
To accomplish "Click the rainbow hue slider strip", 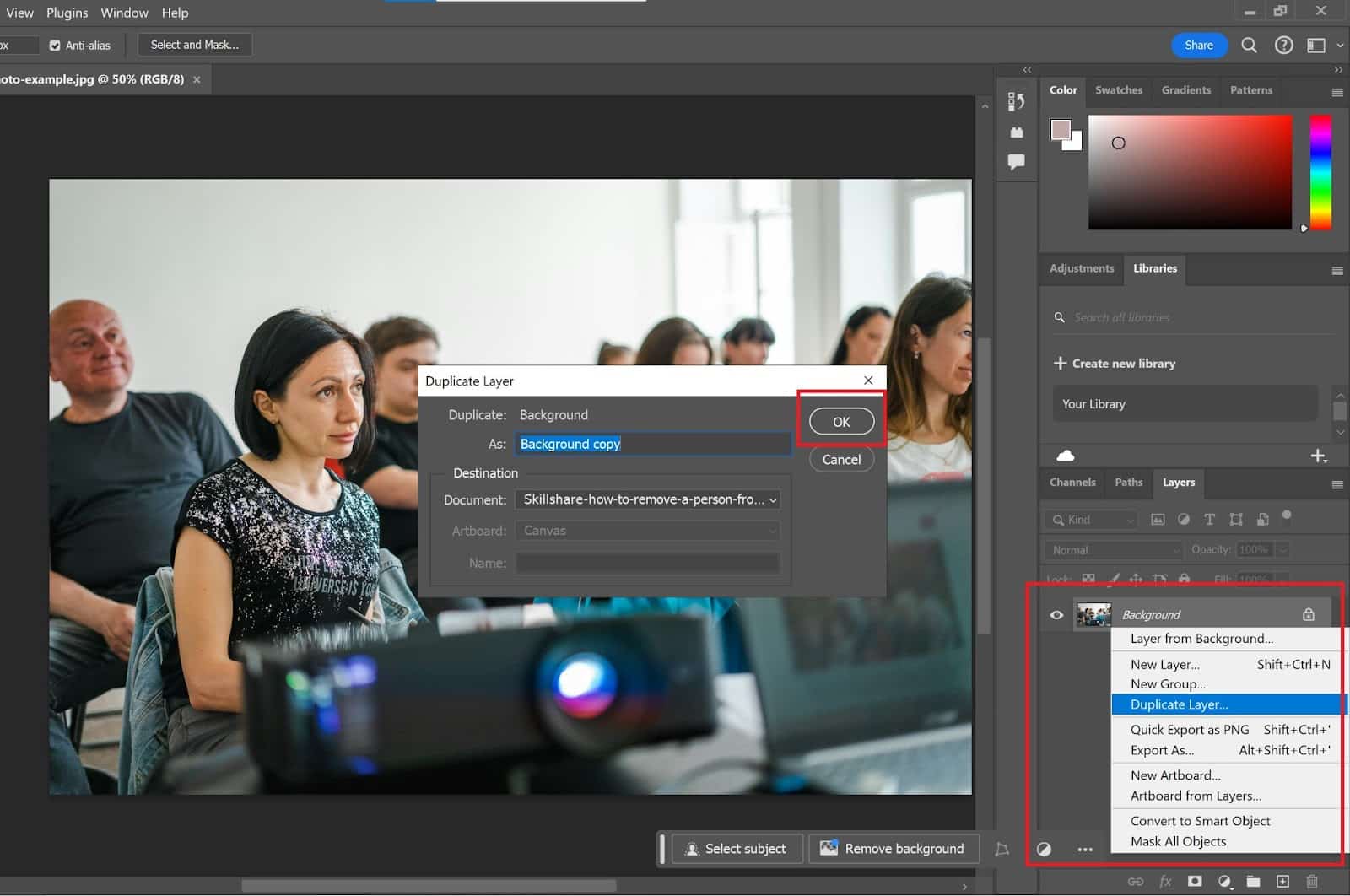I will pos(1320,172).
